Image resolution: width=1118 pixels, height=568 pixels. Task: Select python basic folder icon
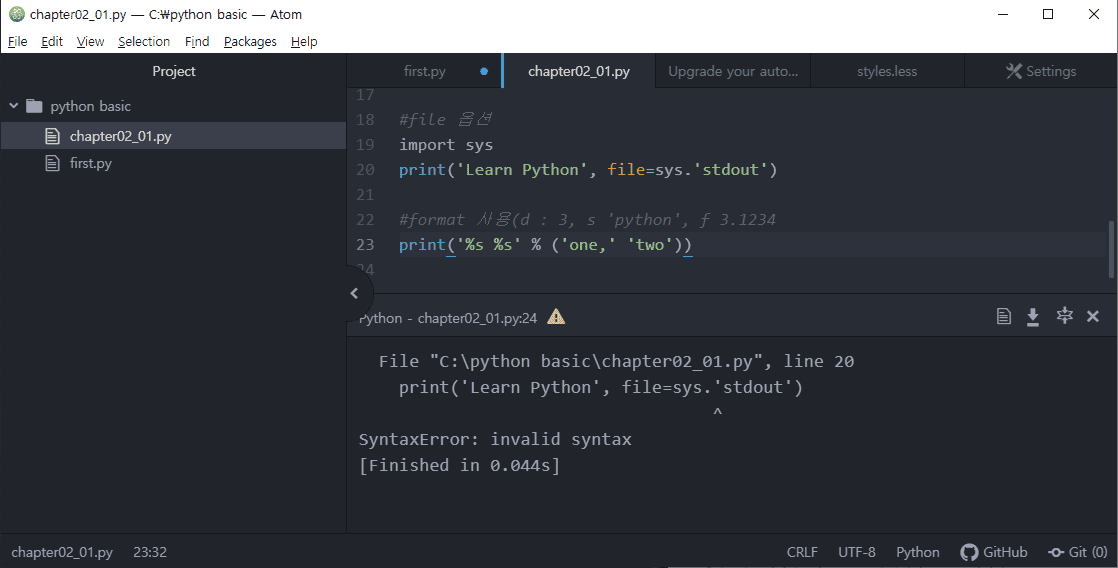pos(34,106)
